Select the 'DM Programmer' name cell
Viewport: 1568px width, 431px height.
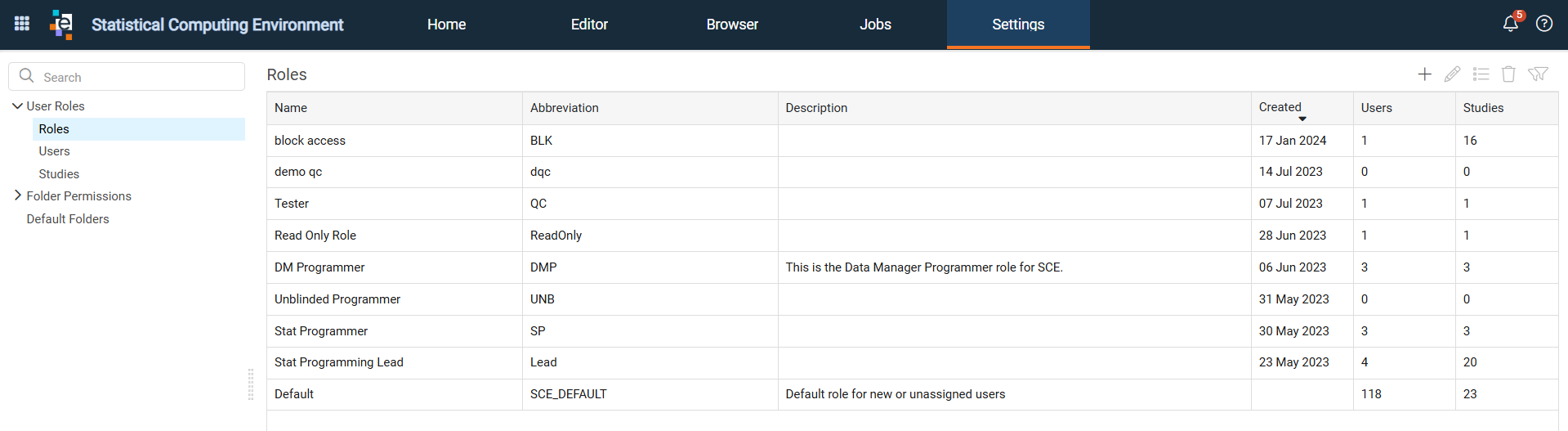click(x=395, y=267)
